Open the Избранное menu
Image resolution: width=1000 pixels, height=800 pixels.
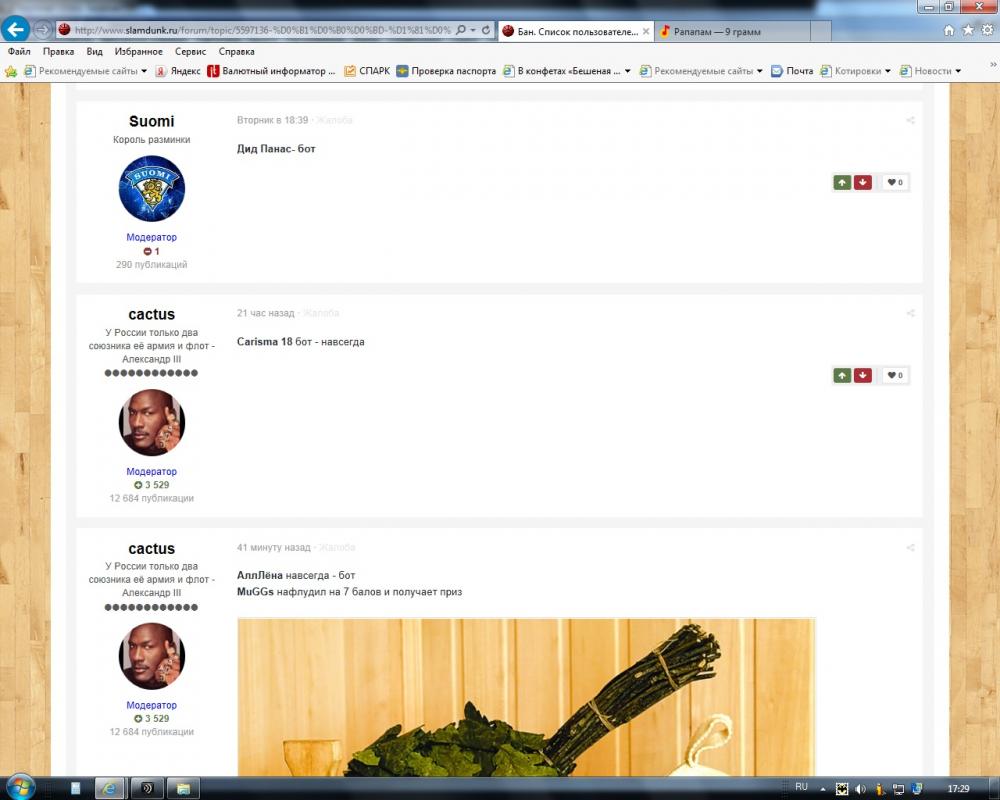(138, 51)
